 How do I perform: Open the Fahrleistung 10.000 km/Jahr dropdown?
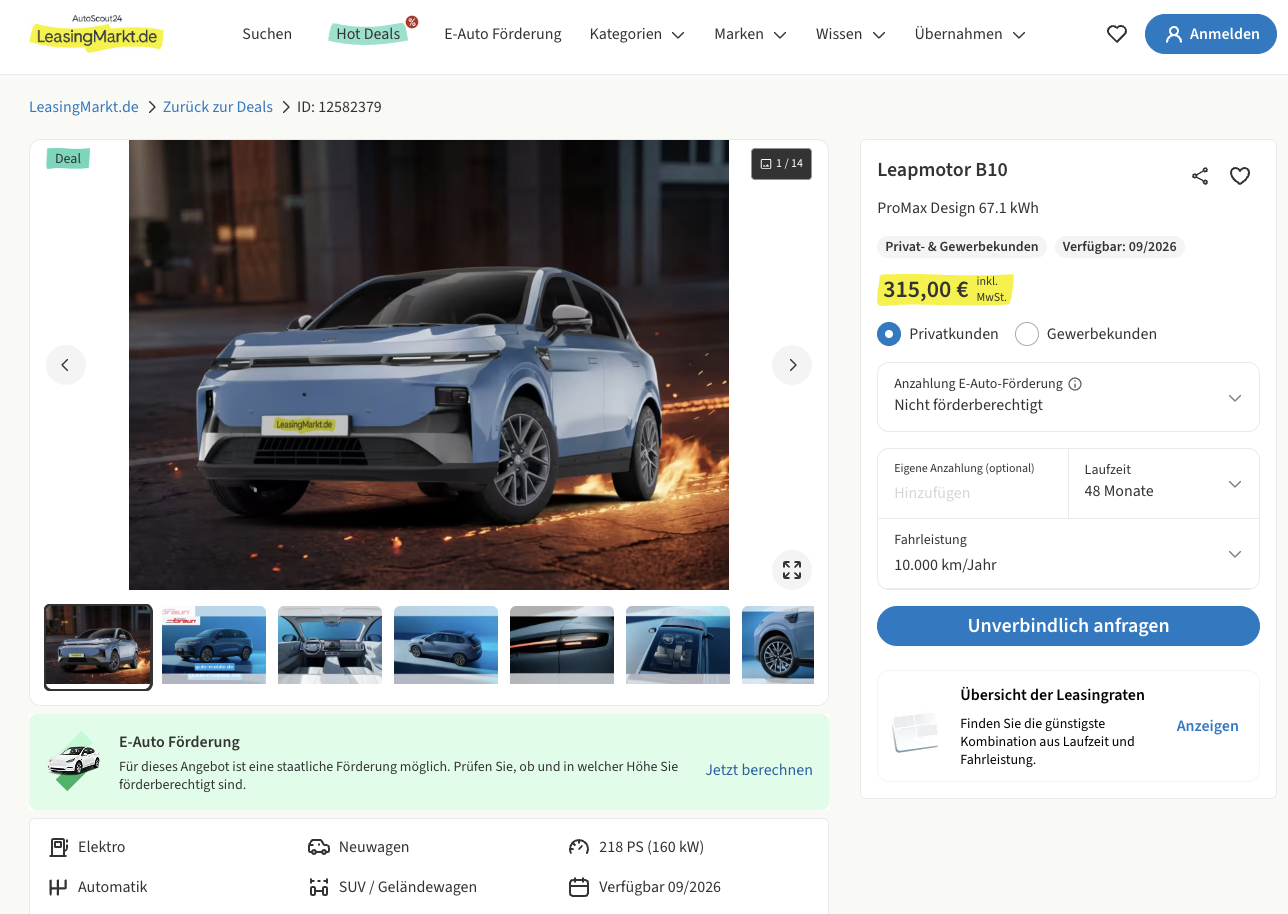click(1067, 553)
